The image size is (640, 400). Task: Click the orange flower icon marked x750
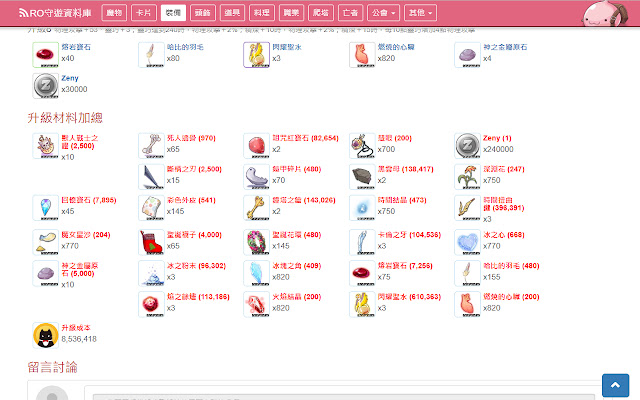pyautogui.click(x=467, y=177)
